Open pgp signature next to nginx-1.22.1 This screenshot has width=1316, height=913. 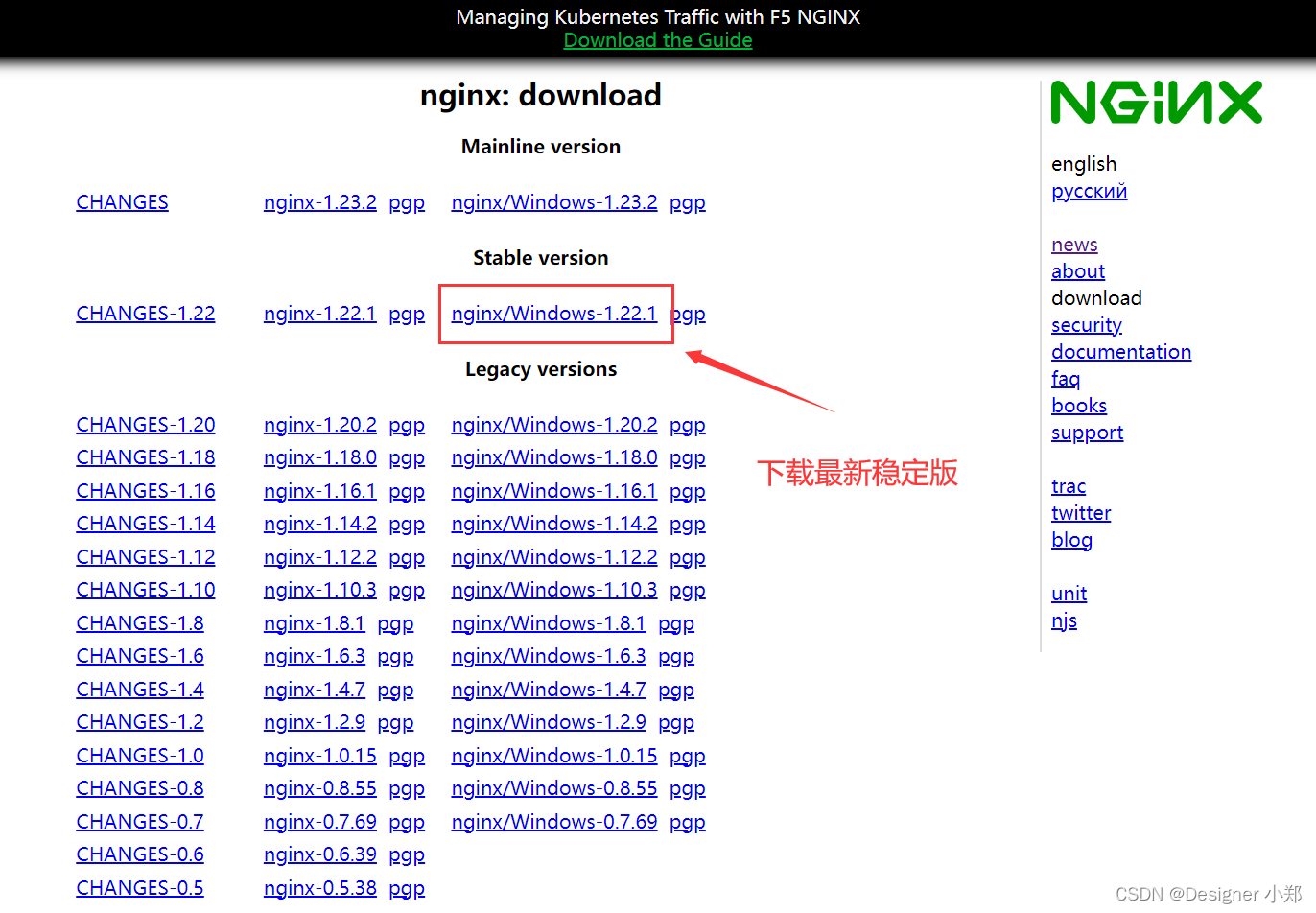tap(407, 314)
